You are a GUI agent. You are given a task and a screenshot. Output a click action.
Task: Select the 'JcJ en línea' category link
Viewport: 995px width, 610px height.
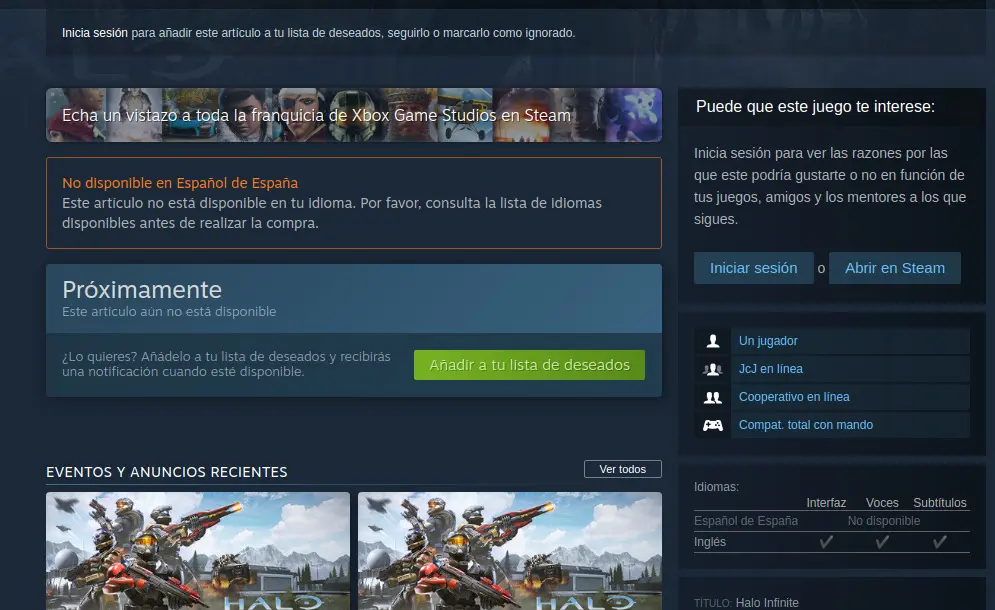pyautogui.click(x=770, y=369)
